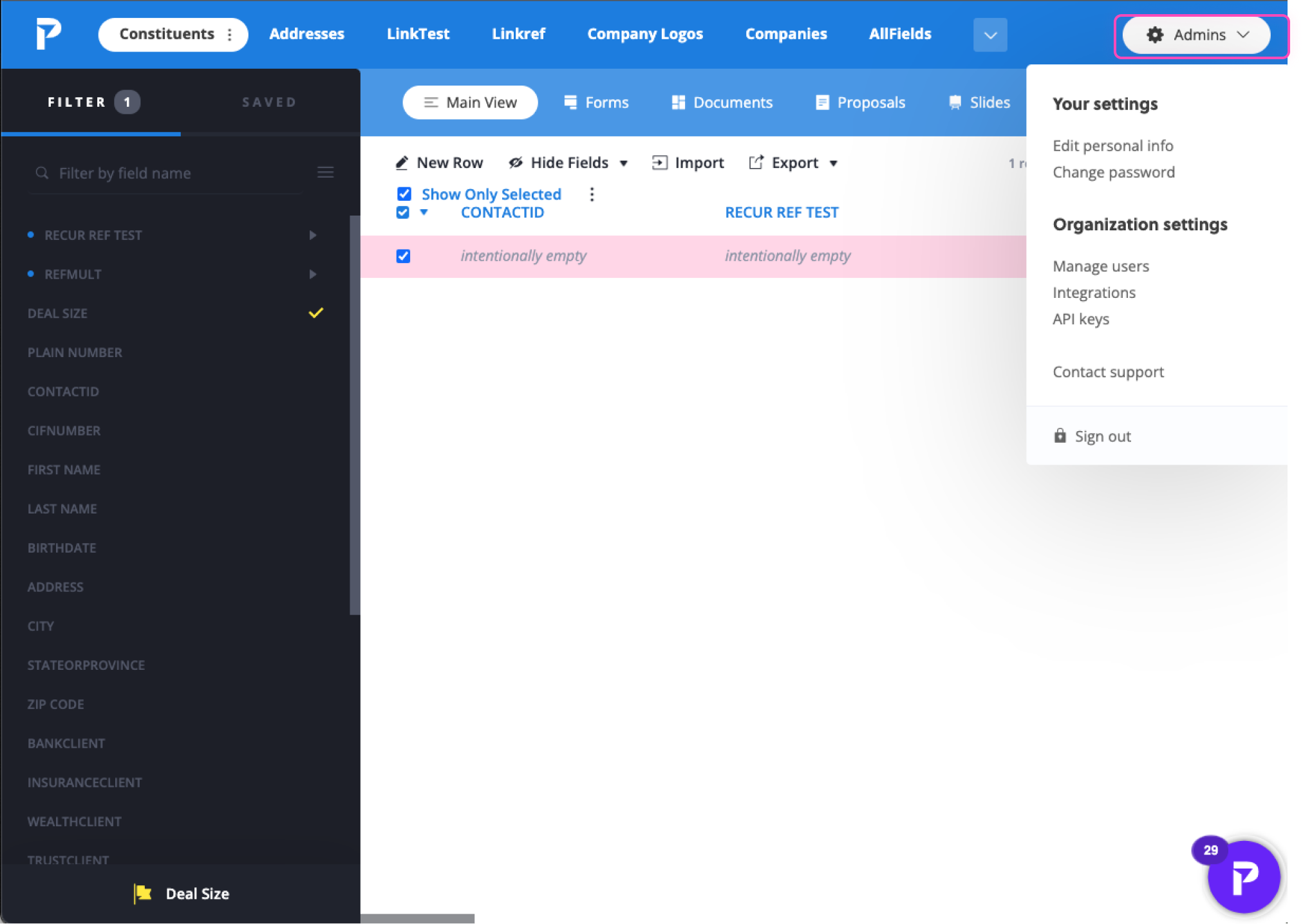Open the Constituents tab options menu
Image resolution: width=1303 pixels, height=924 pixels.
(230, 35)
